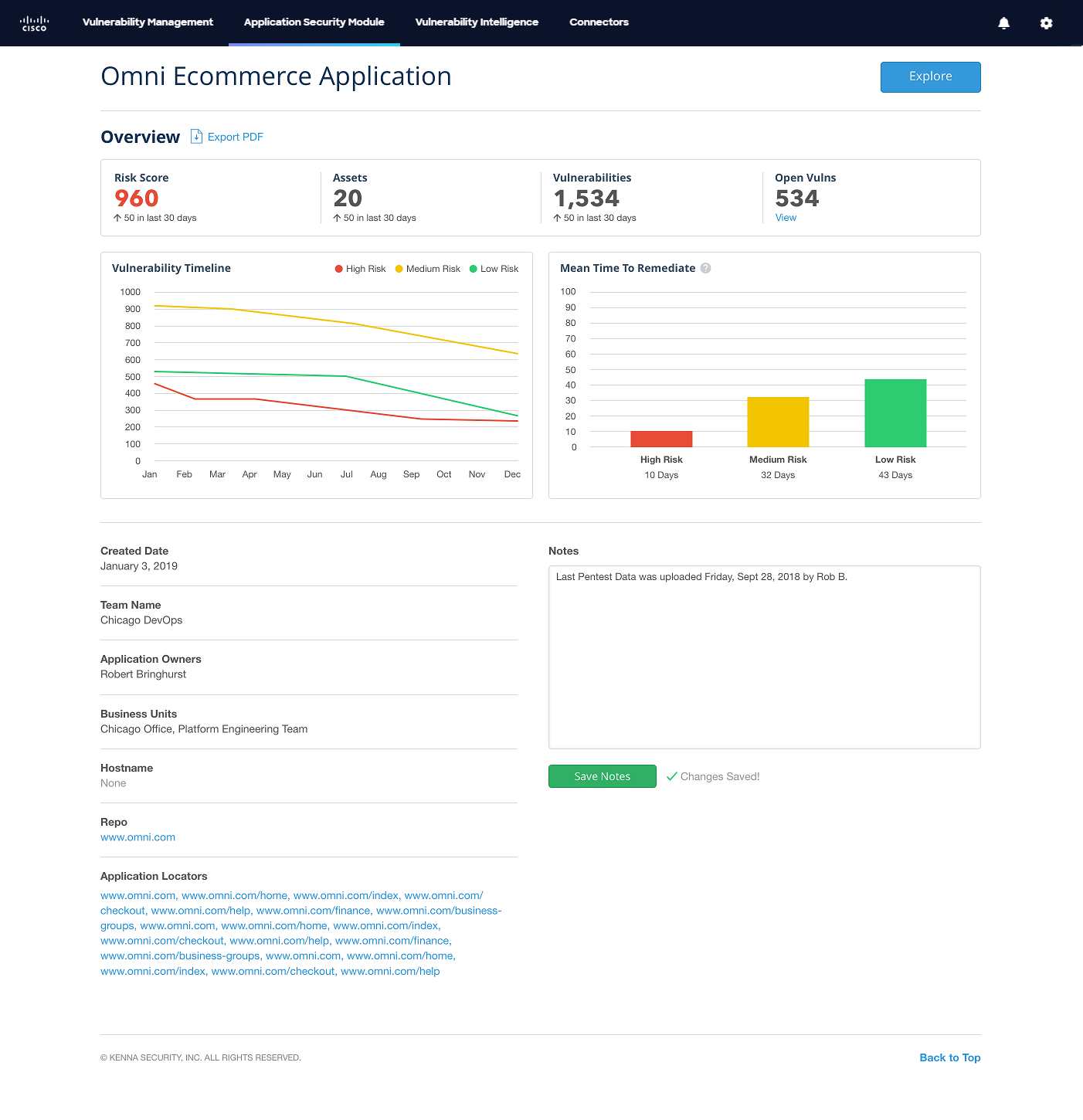
Task: Click the Explore button
Action: (x=930, y=77)
